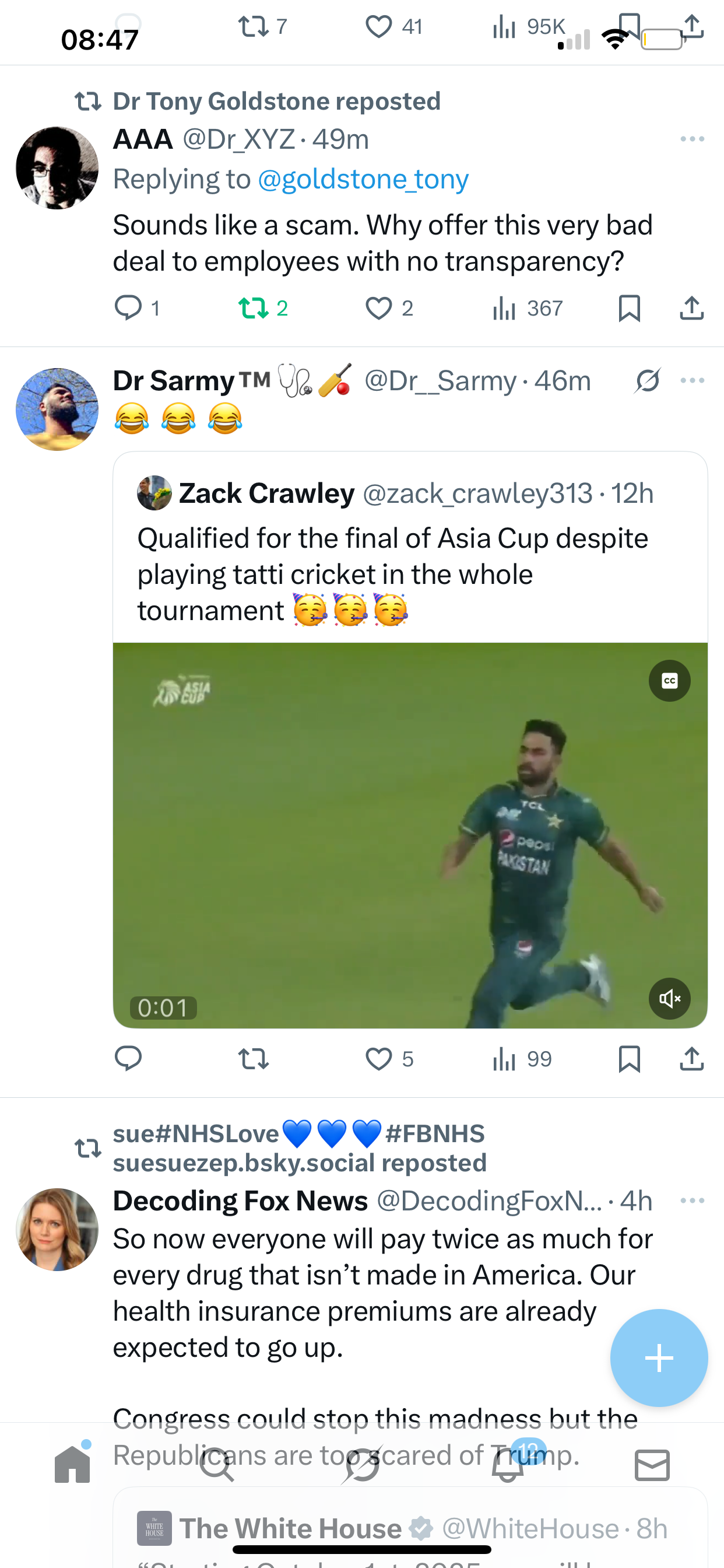This screenshot has height=1568, width=724.
Task: Open more options on AAA's post
Action: [x=693, y=139]
